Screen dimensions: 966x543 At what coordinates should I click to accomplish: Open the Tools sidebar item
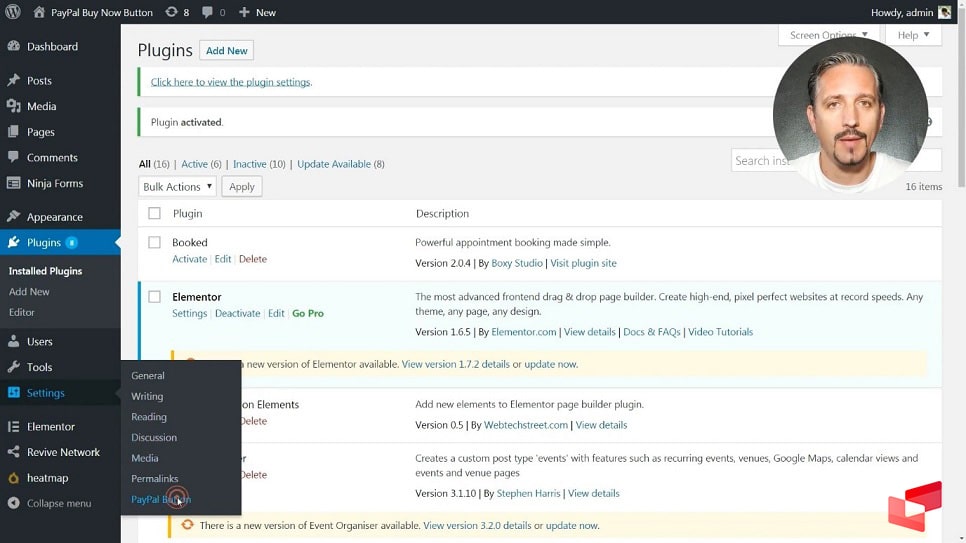[x=39, y=367]
